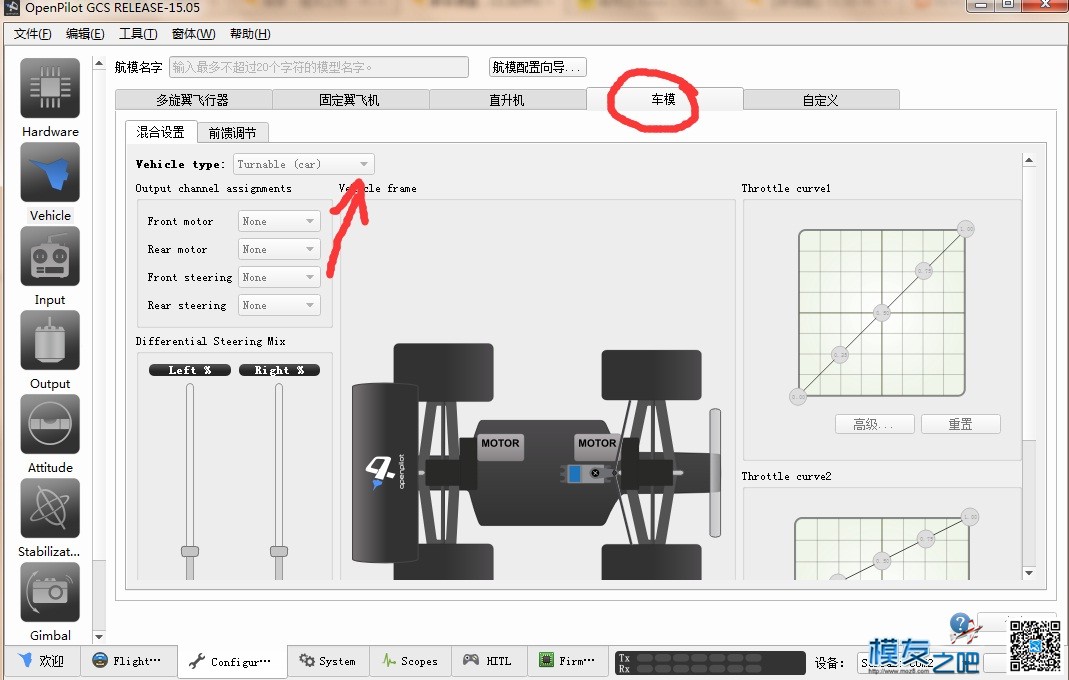The height and width of the screenshot is (680, 1069).
Task: Switch to the Configuration bottom tab
Action: click(232, 661)
